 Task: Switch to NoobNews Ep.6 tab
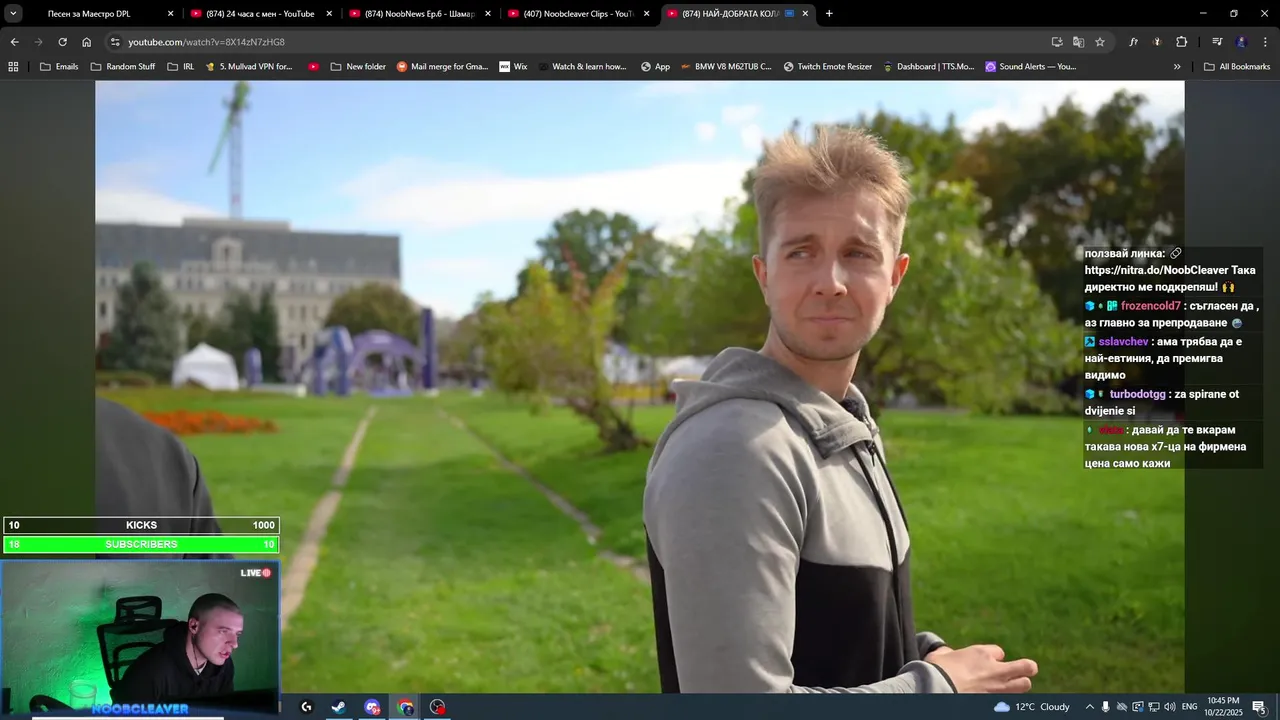(420, 14)
